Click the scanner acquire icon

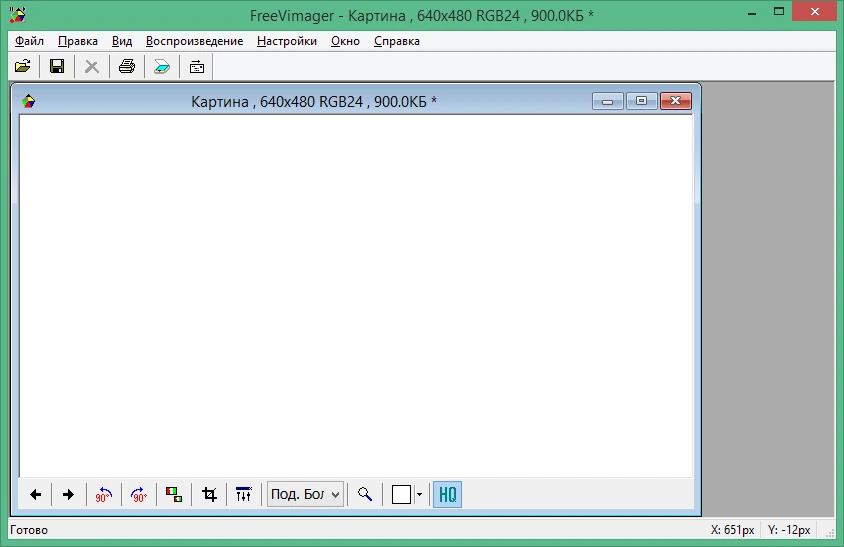[162, 66]
